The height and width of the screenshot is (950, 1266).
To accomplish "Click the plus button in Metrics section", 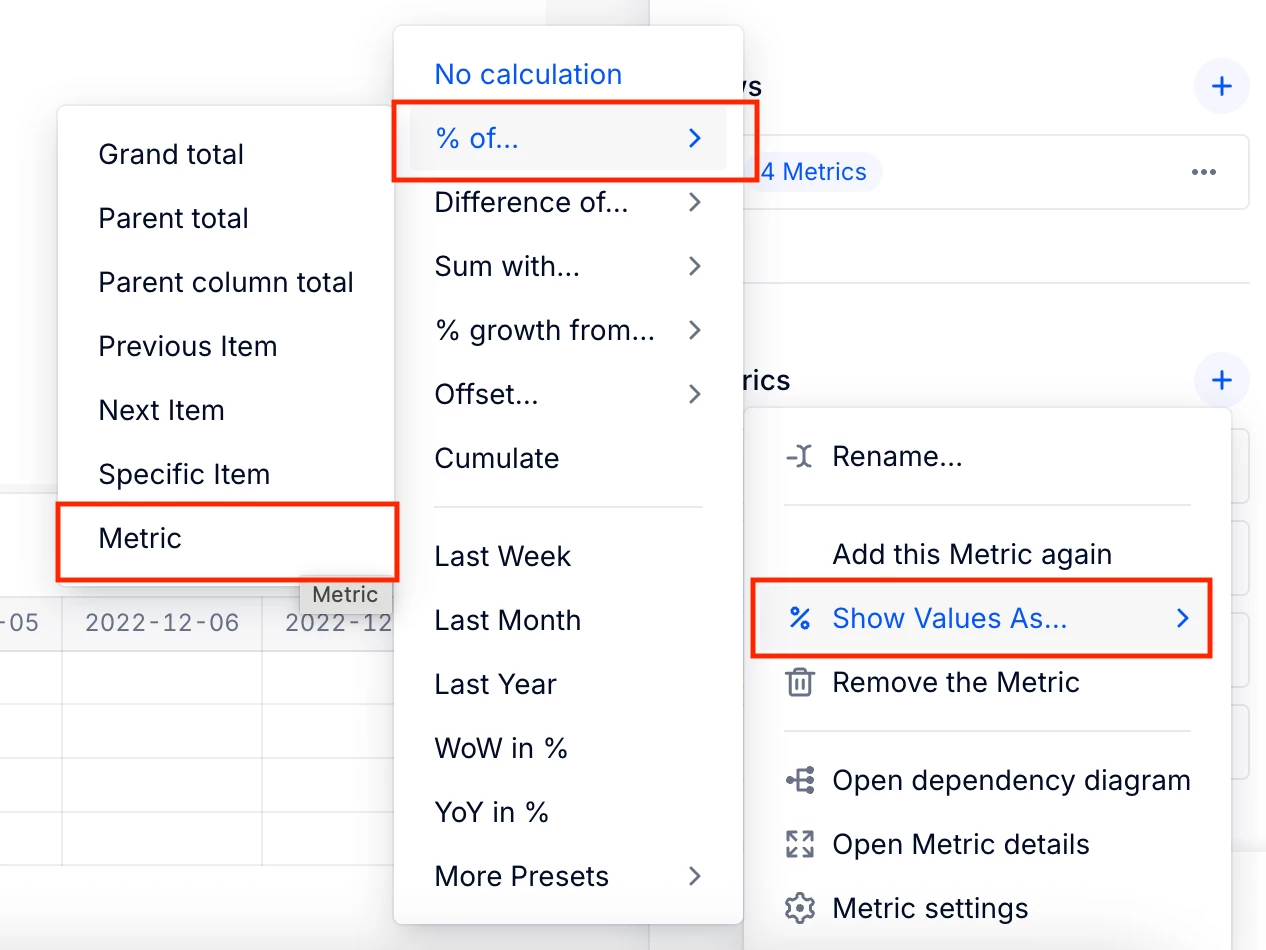I will [1221, 381].
